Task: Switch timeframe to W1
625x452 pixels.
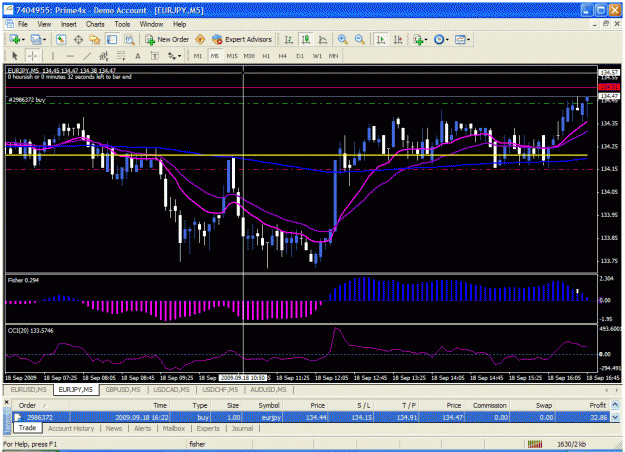Action: point(317,56)
